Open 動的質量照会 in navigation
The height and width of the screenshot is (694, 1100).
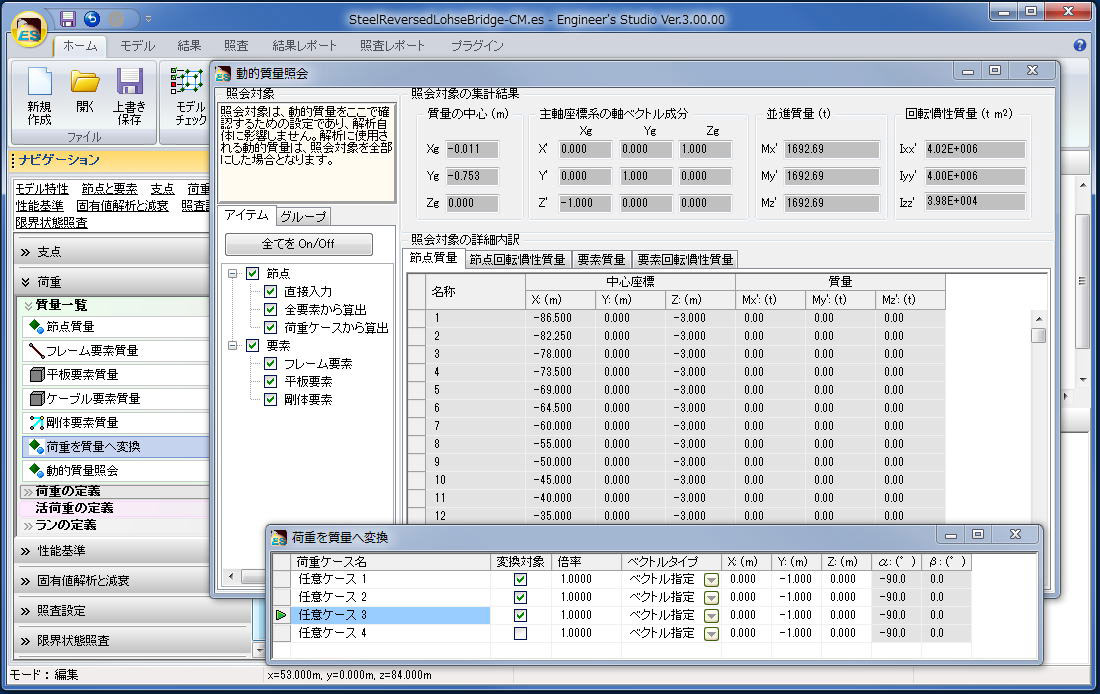[x=116, y=470]
